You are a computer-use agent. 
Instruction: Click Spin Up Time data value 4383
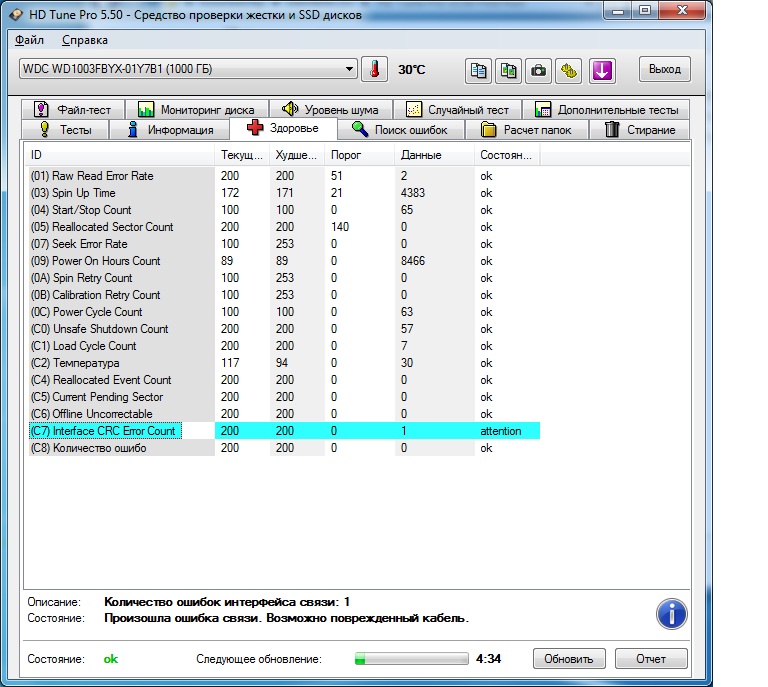(412, 193)
